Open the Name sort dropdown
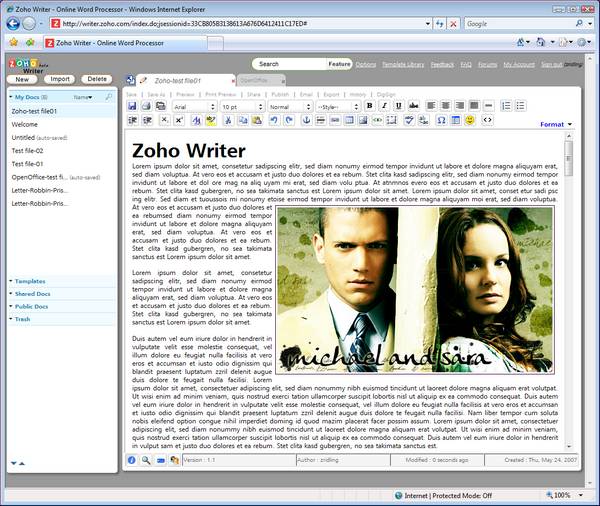The width and height of the screenshot is (600, 506). (x=83, y=97)
